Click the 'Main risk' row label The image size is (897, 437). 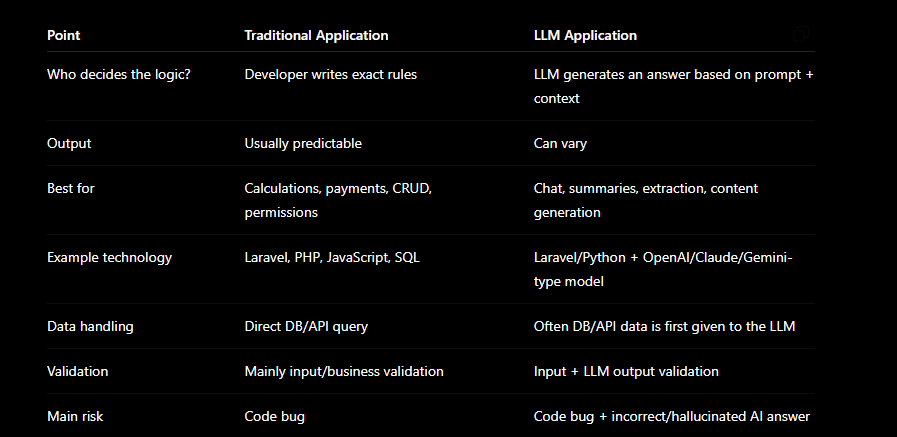[75, 416]
